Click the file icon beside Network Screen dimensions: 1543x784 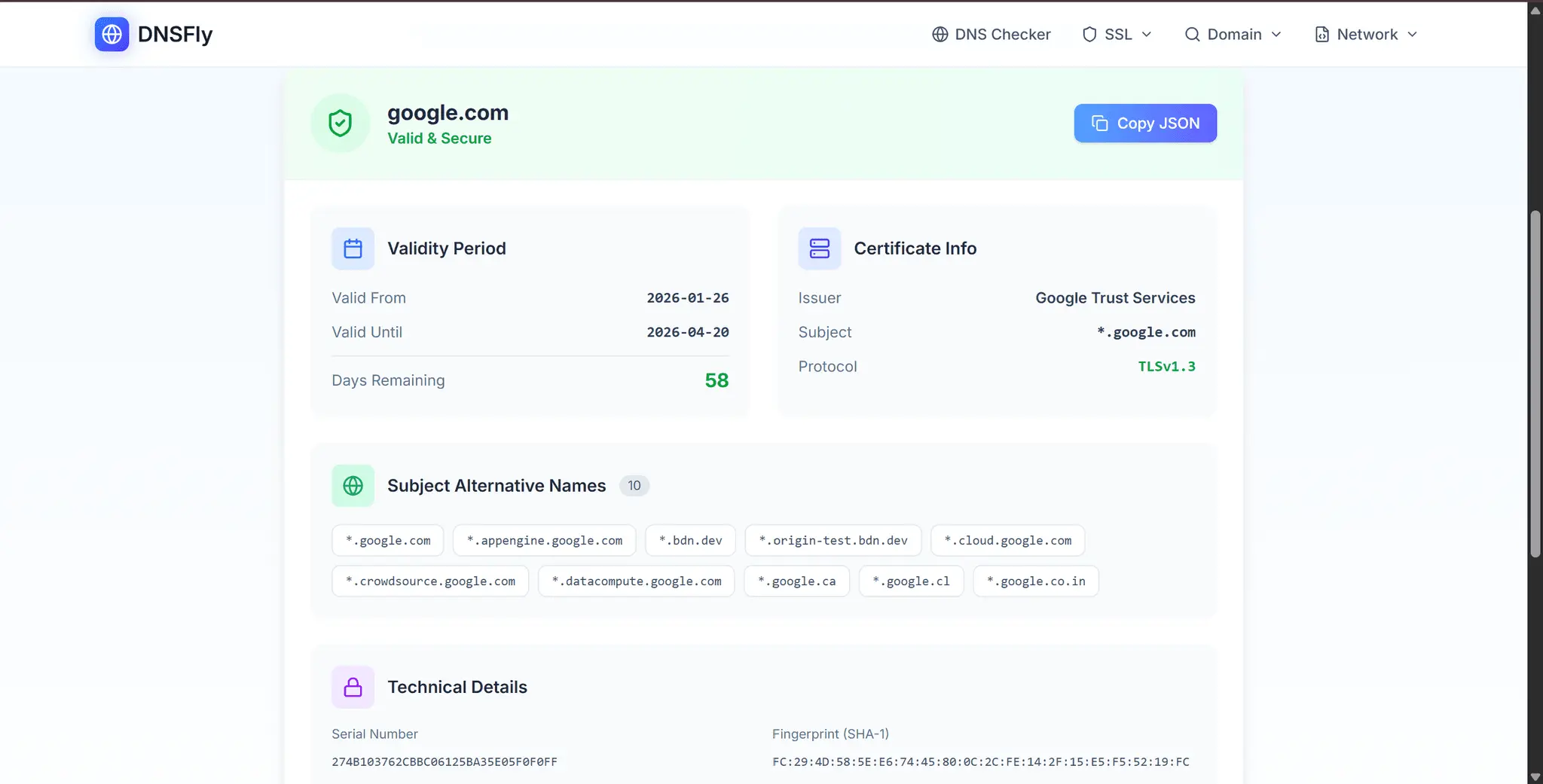pos(1321,34)
